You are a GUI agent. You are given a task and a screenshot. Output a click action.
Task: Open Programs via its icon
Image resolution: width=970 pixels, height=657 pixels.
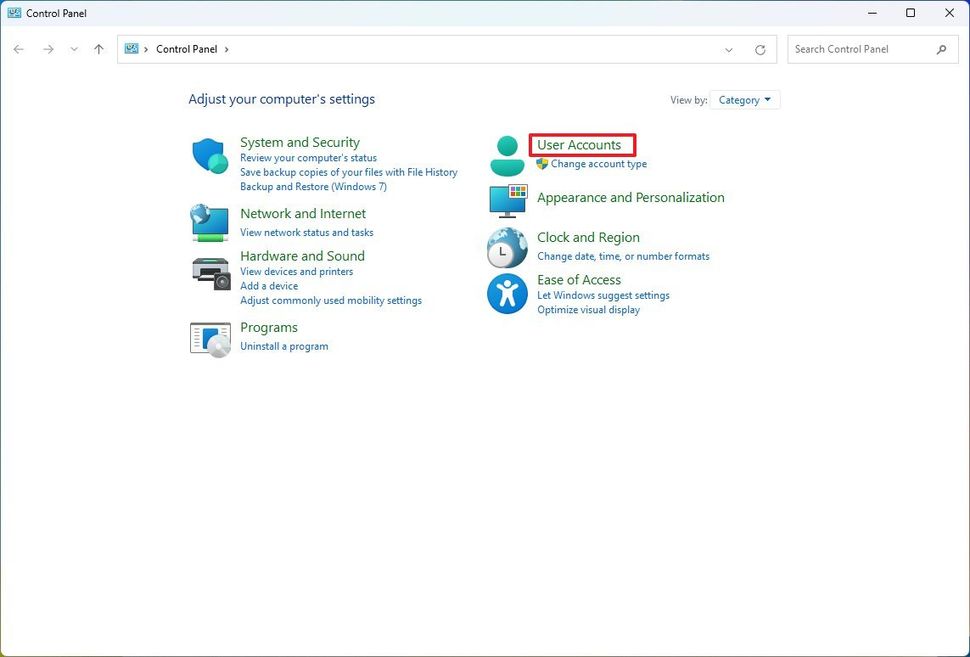209,338
